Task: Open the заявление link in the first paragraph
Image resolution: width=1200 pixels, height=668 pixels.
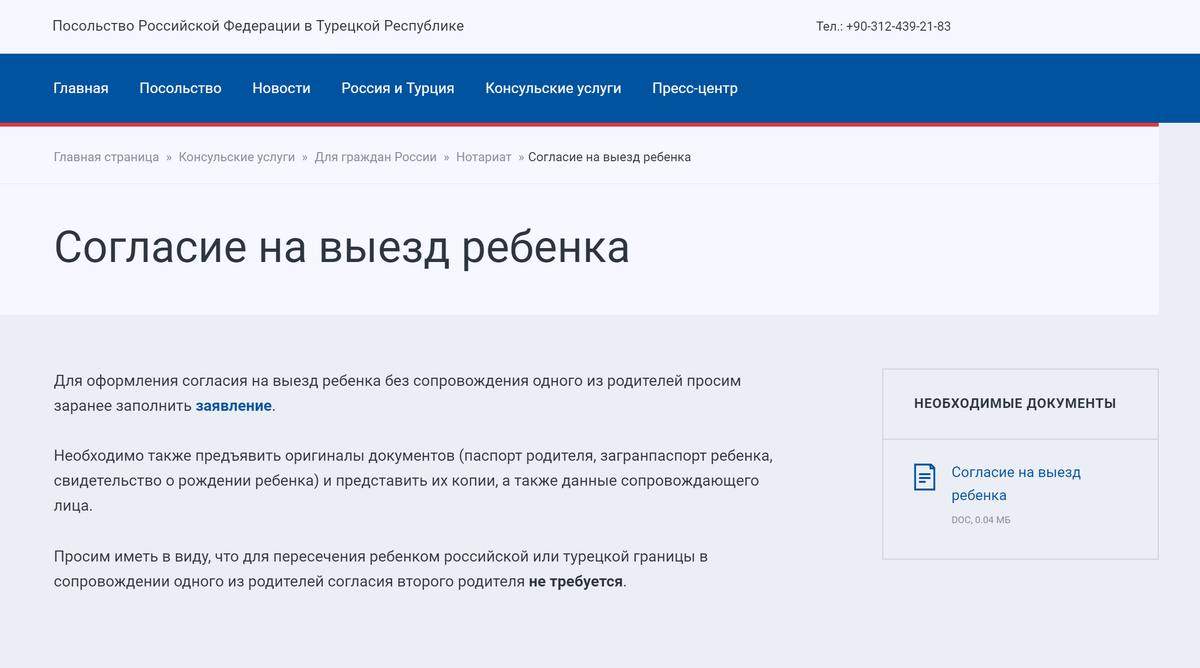Action: pyautogui.click(x=233, y=406)
